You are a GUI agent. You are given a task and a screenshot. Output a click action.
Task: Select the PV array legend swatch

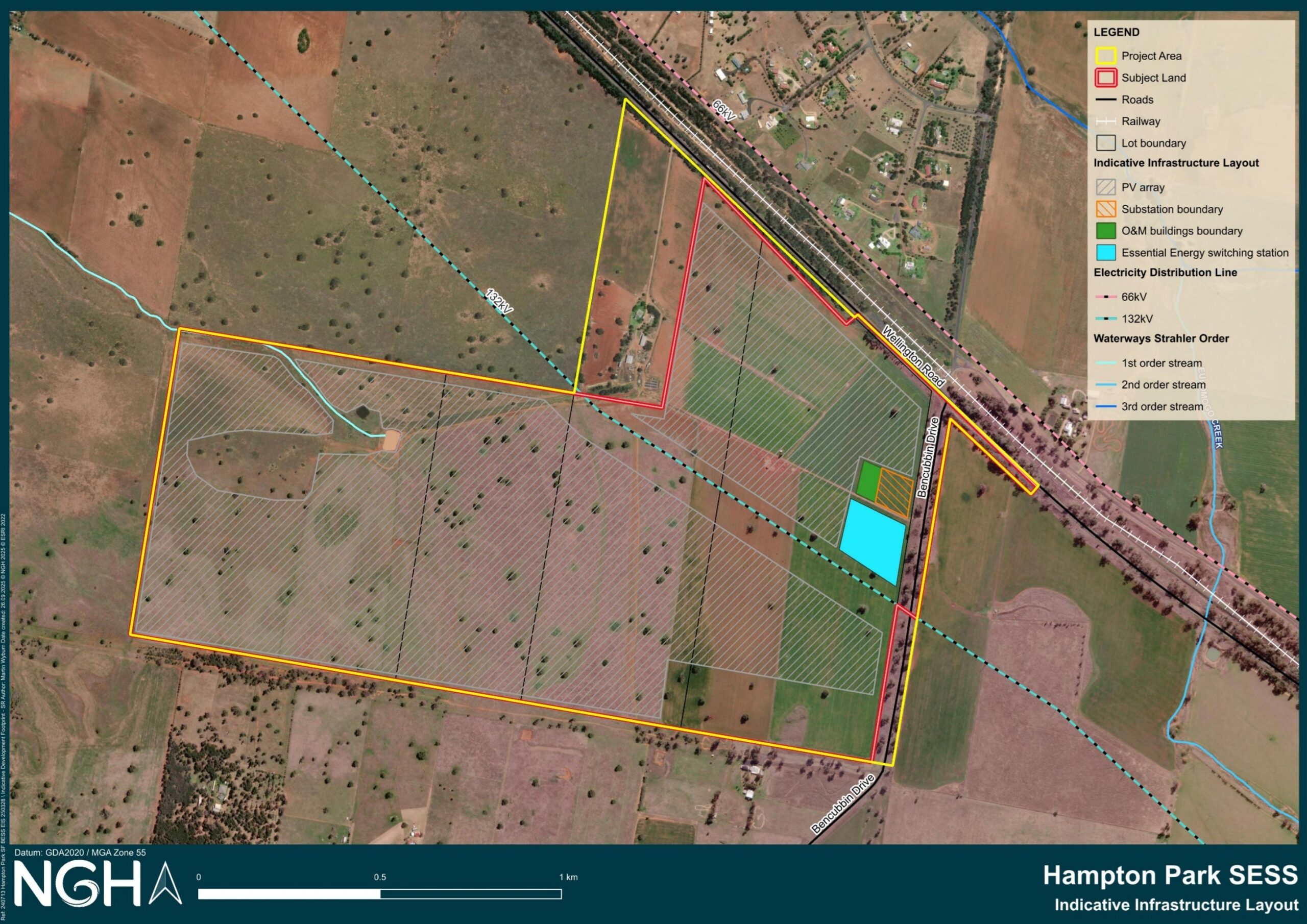point(1105,187)
